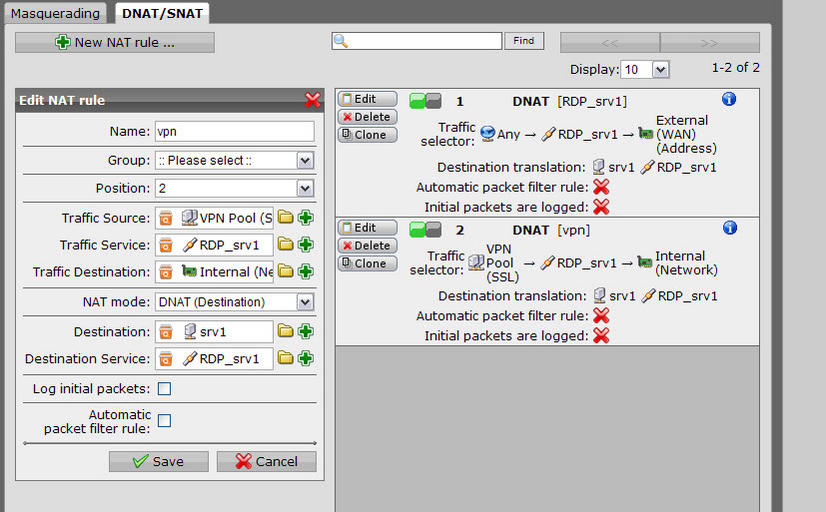The image size is (826, 512).
Task: Click the rule 2 title [vpn]
Action: (x=574, y=230)
